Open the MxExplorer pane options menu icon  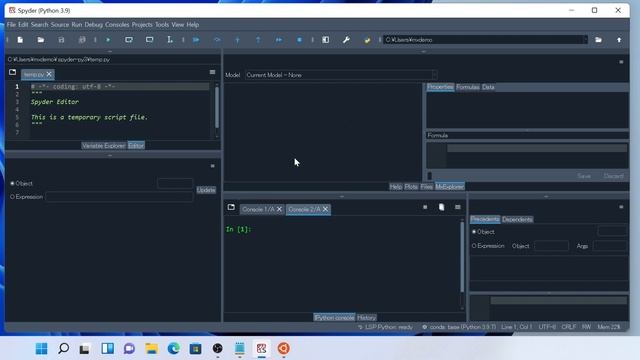tap(621, 62)
